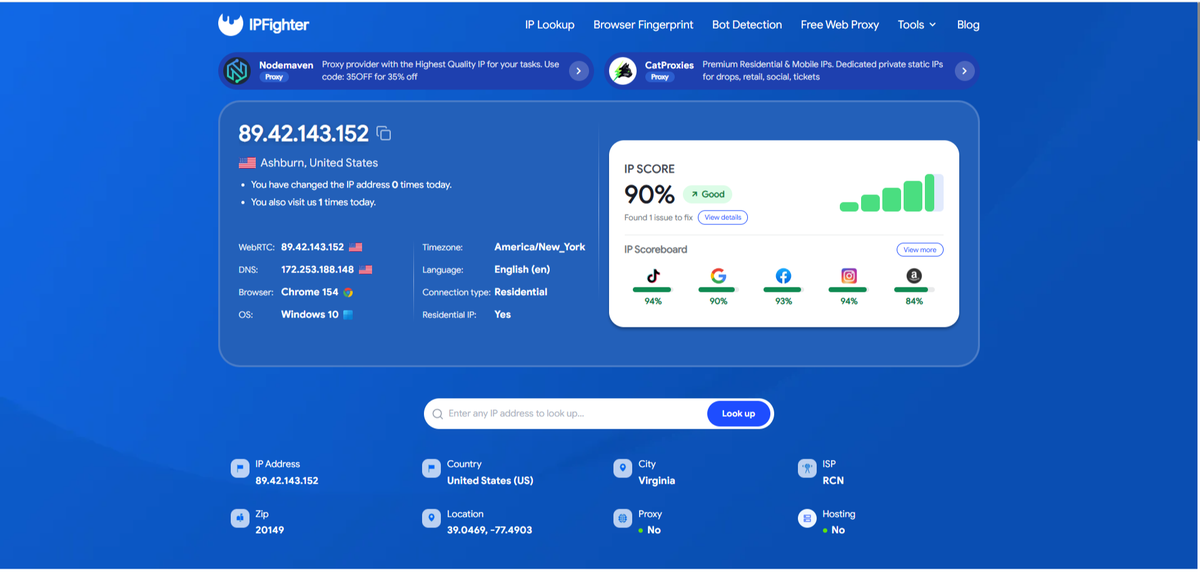This screenshot has height=578, width=1200.
Task: Click the Virginia city value
Action: (657, 481)
